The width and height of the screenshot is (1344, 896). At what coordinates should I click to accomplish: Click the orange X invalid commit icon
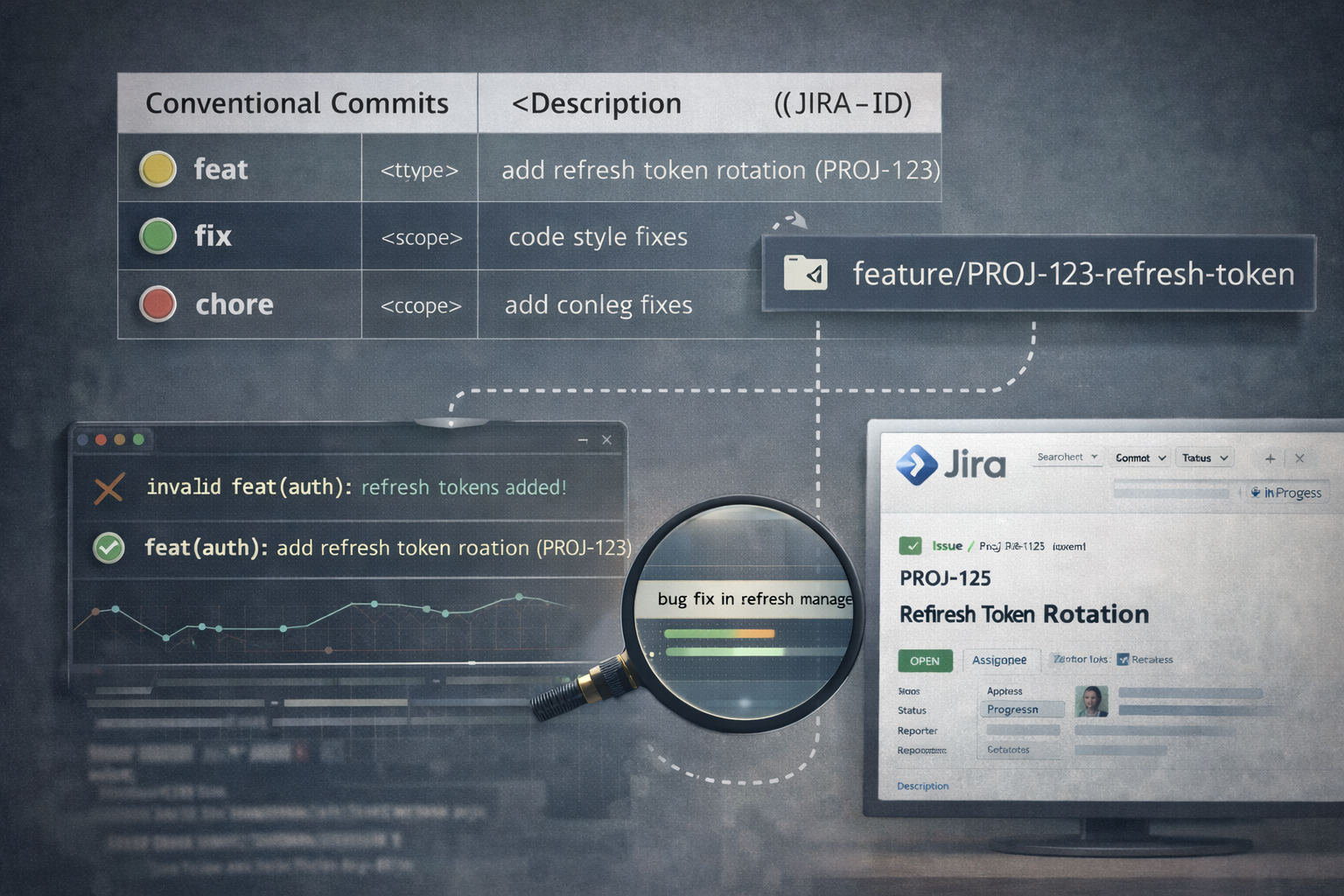[x=108, y=487]
